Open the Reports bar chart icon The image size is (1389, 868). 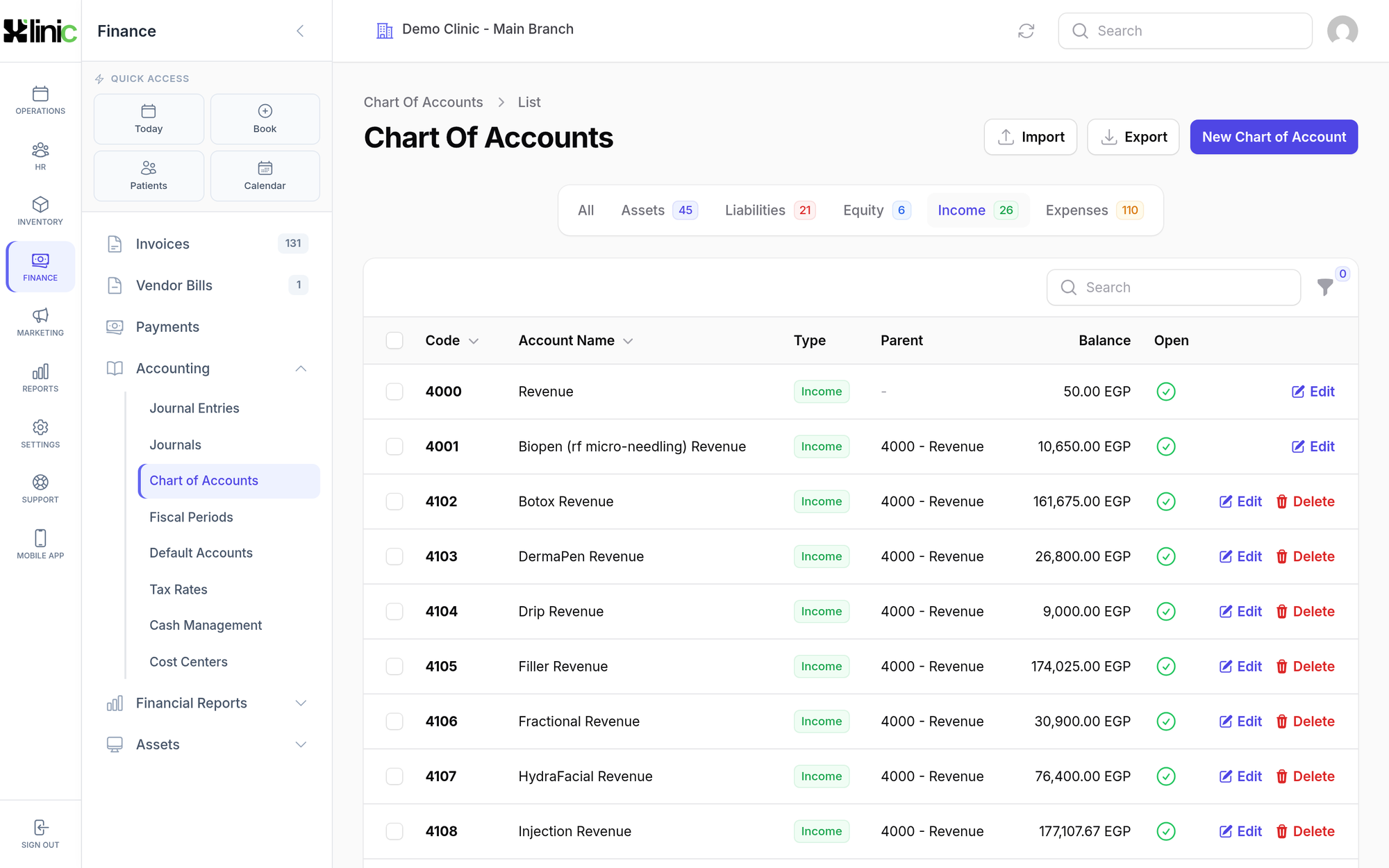40,378
